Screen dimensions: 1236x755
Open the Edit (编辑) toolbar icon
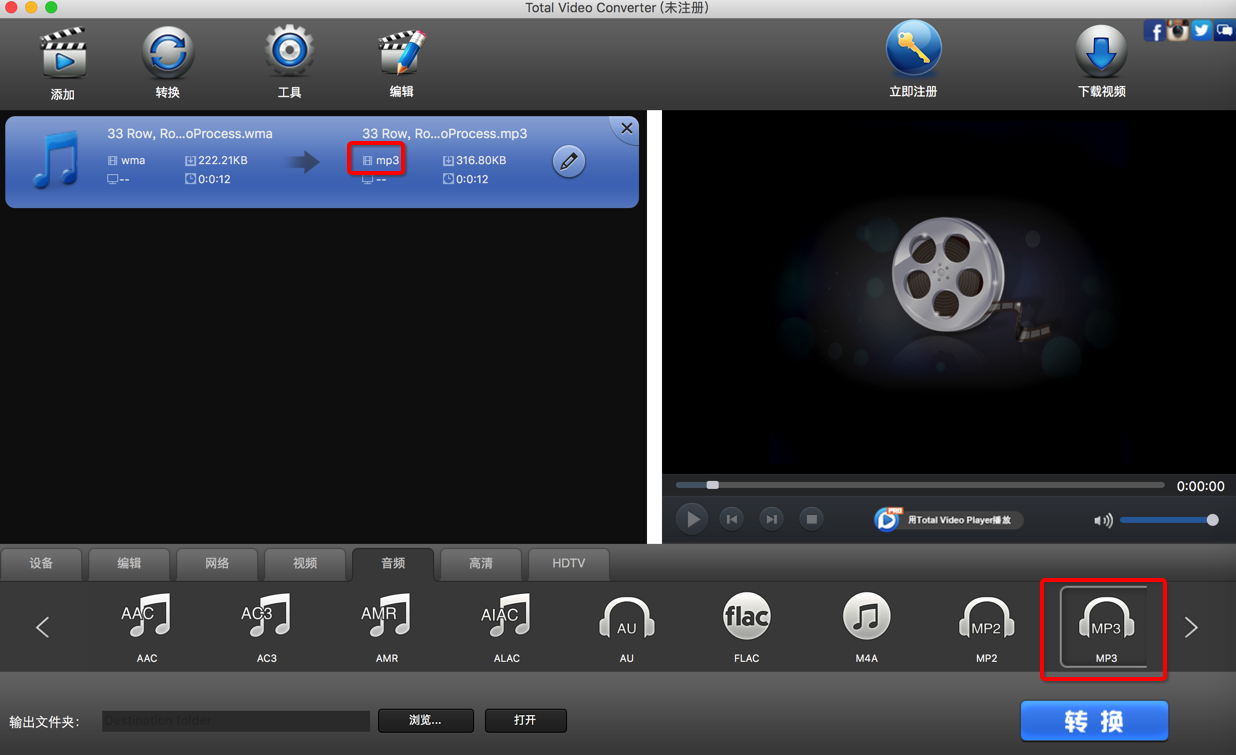(401, 53)
